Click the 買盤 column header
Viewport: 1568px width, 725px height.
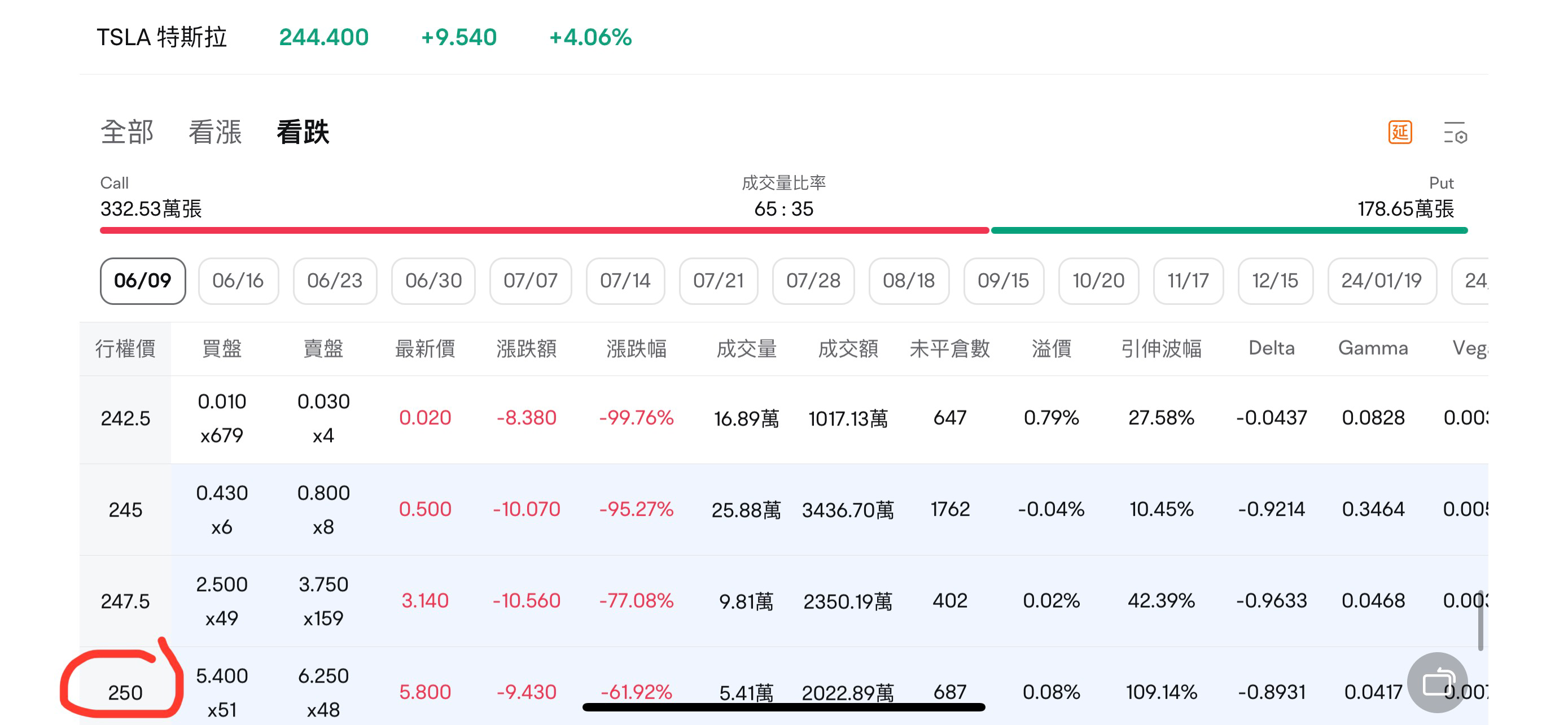point(222,349)
